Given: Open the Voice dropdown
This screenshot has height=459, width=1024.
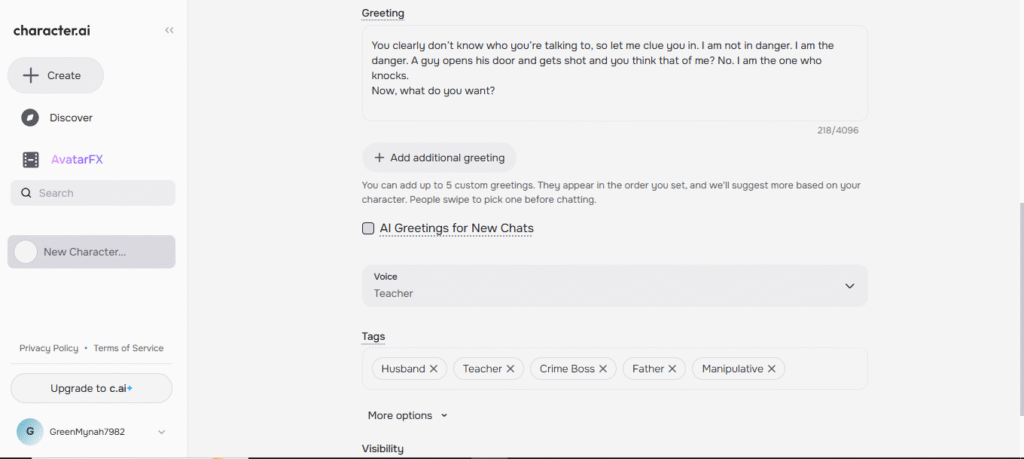Looking at the screenshot, I should 615,285.
